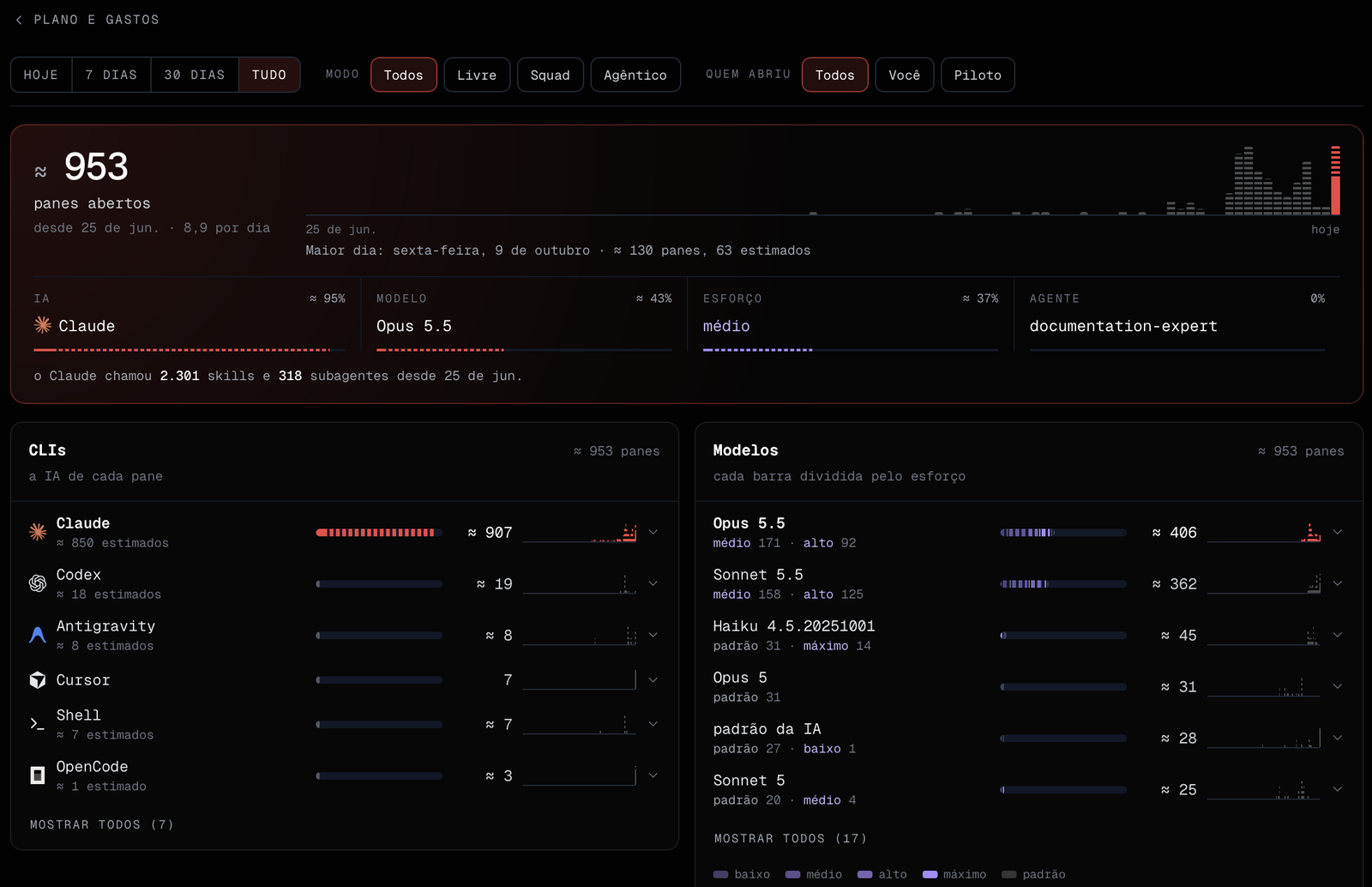Expand the Claude CLI row chevron
Image resolution: width=1372 pixels, height=887 pixels.
click(x=653, y=532)
